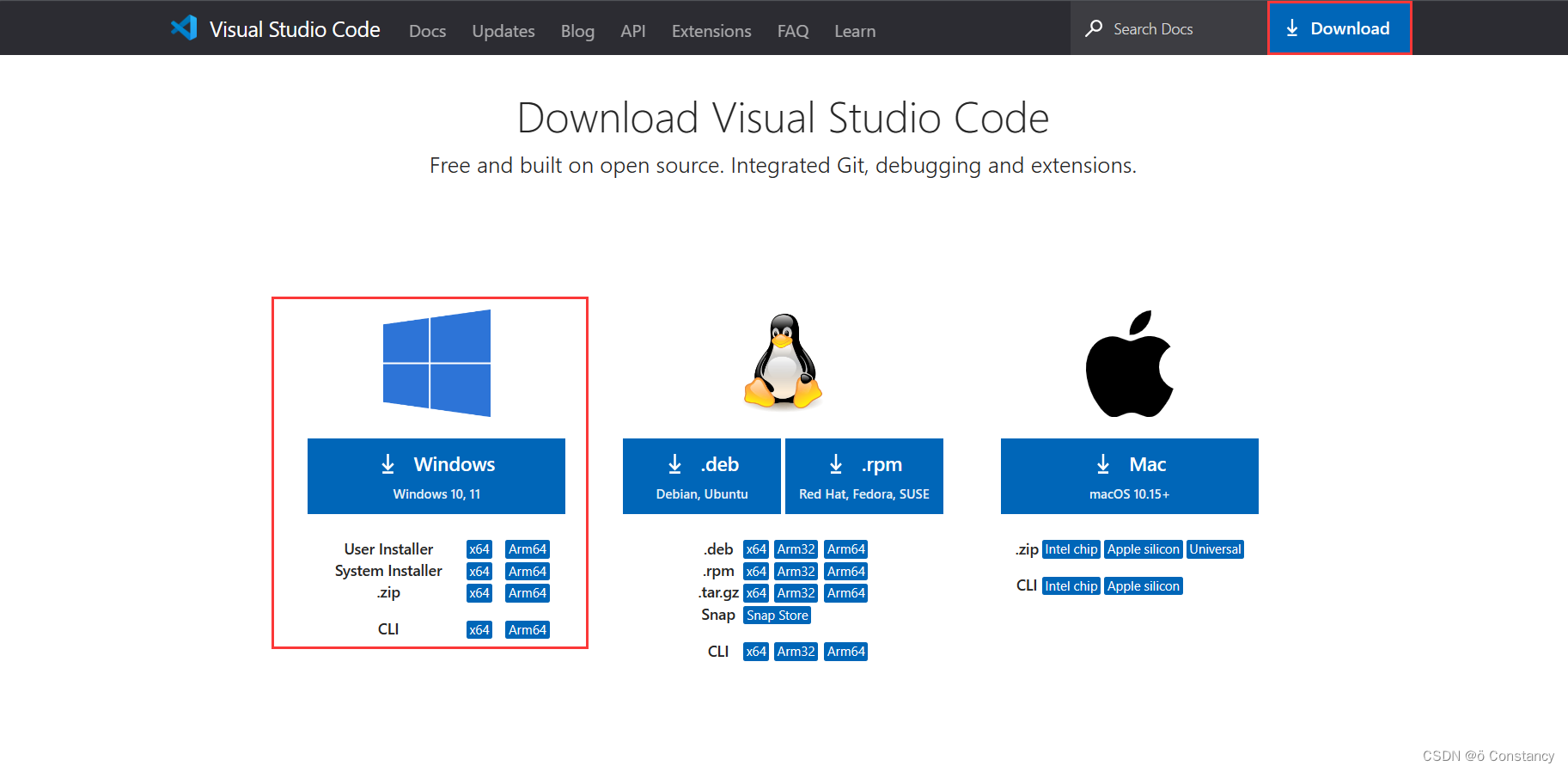Download Windows .zip x64
This screenshot has width=1568, height=772.
(x=479, y=593)
